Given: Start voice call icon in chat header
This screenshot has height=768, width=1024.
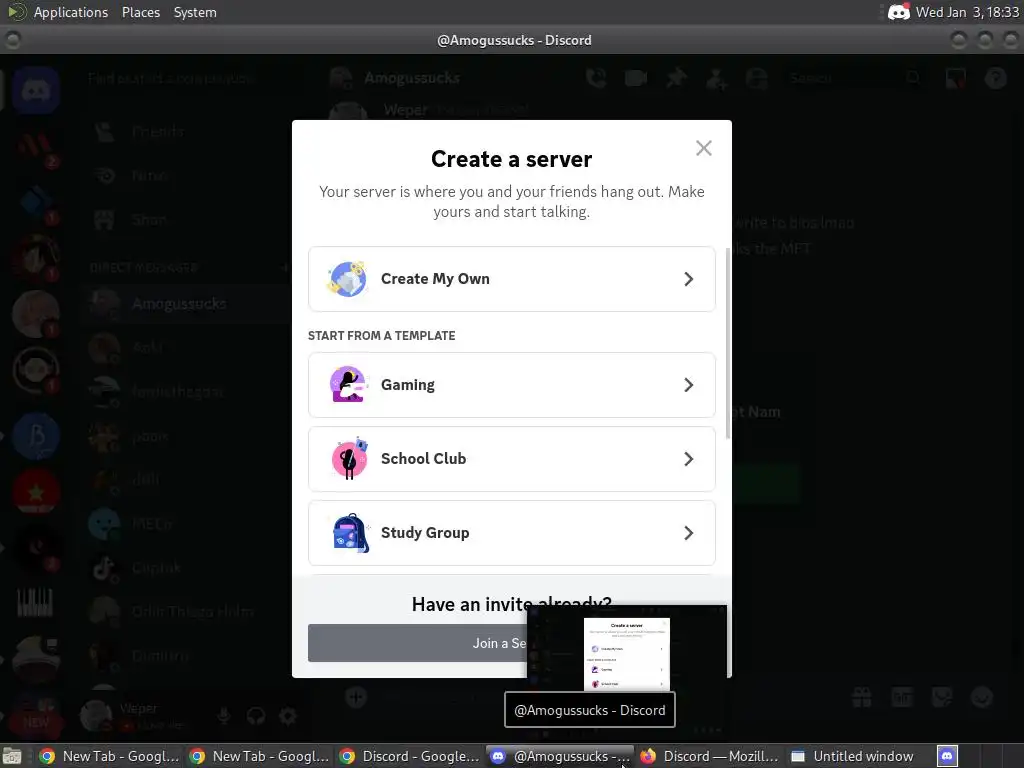Looking at the screenshot, I should coord(596,78).
